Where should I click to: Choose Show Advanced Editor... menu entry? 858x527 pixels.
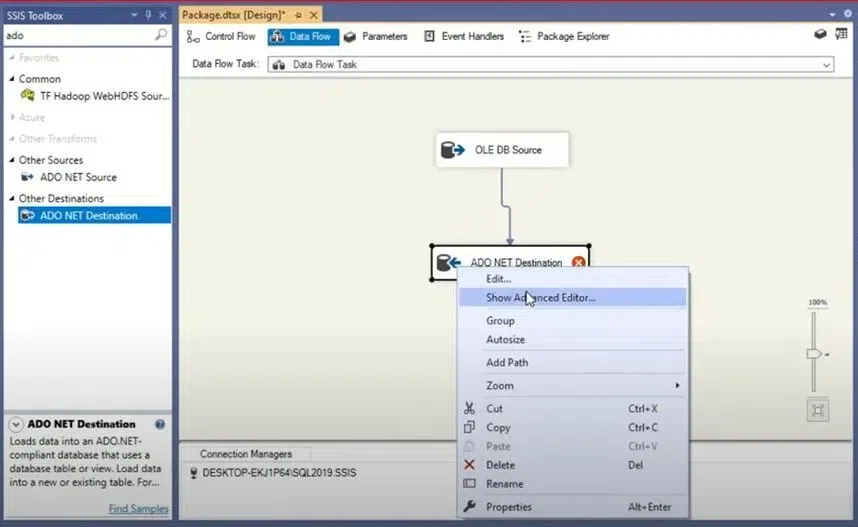(572, 297)
